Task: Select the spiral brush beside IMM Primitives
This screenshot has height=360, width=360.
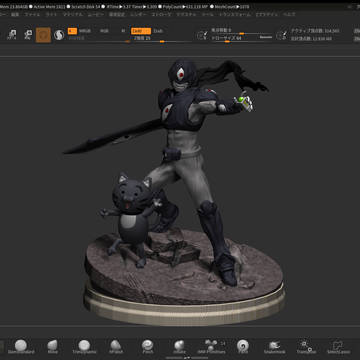Action: coord(243,347)
